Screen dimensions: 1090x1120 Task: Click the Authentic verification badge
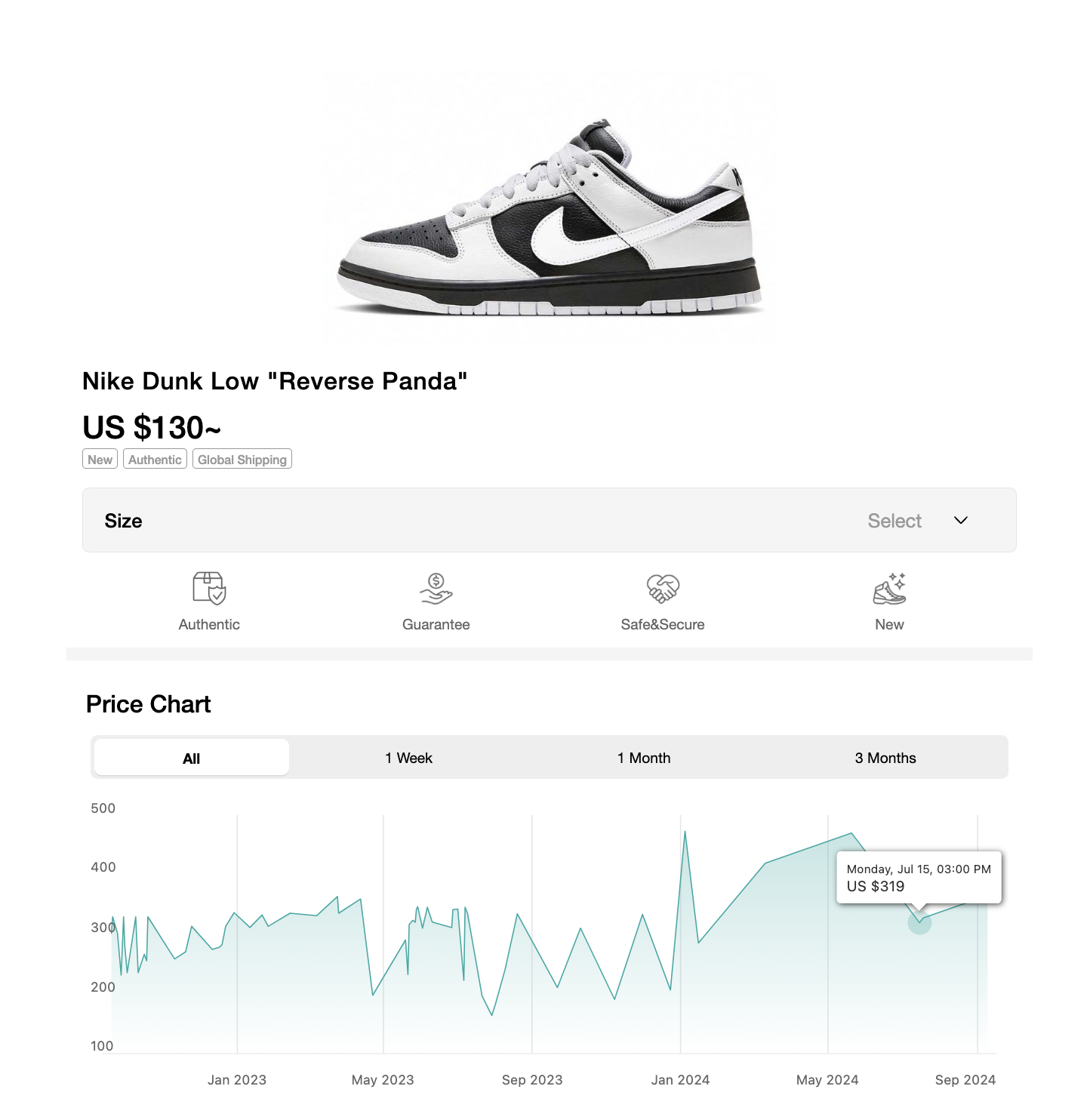click(x=155, y=459)
